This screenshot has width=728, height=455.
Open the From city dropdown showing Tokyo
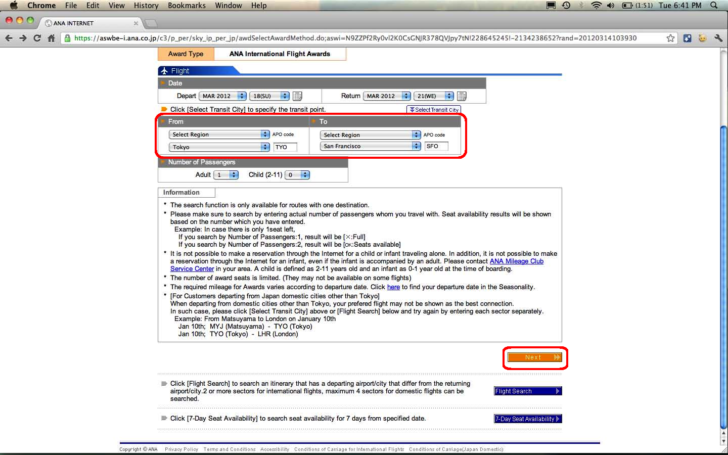[x=219, y=147]
